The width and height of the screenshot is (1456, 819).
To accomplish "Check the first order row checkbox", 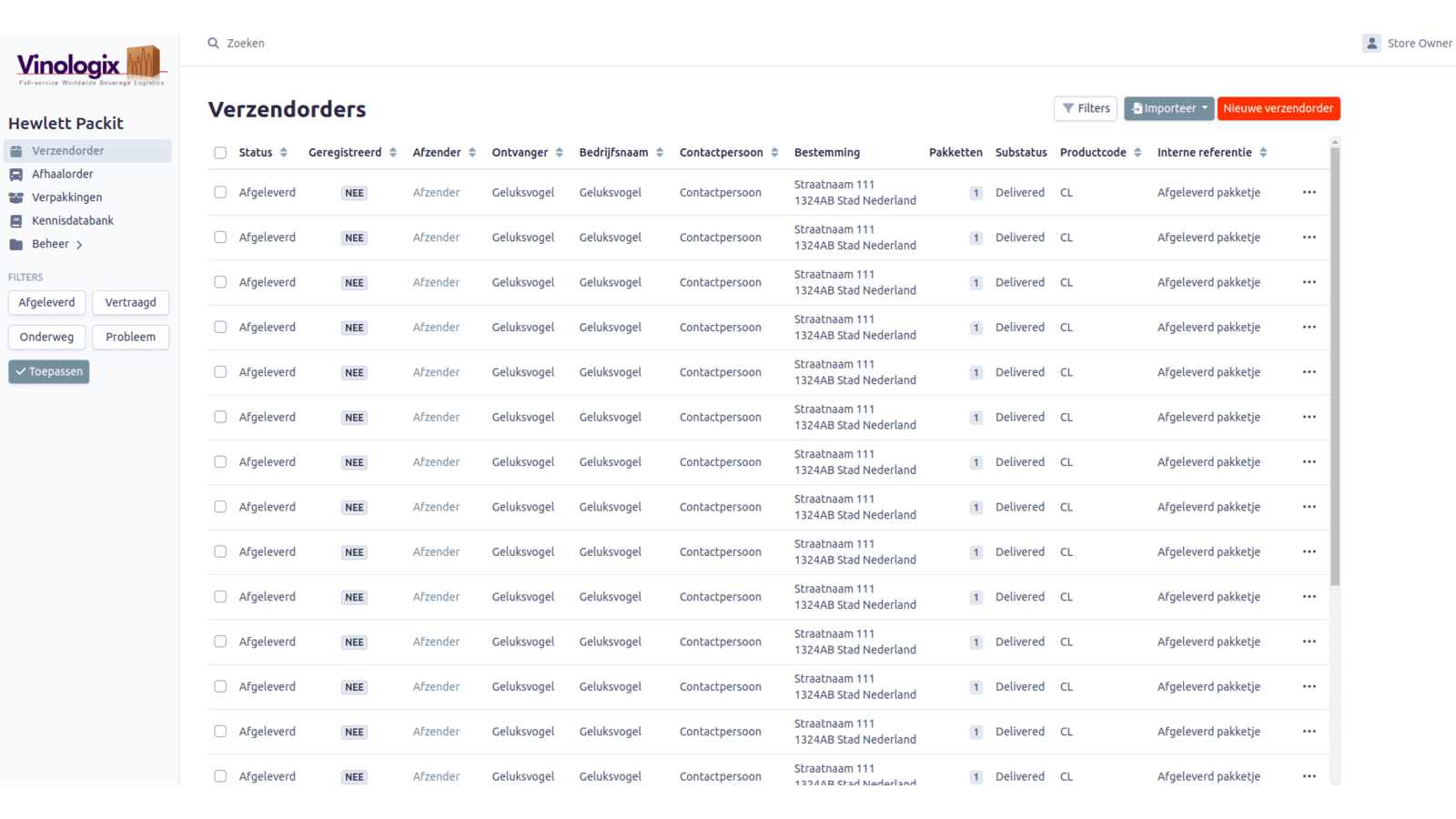I will point(220,192).
